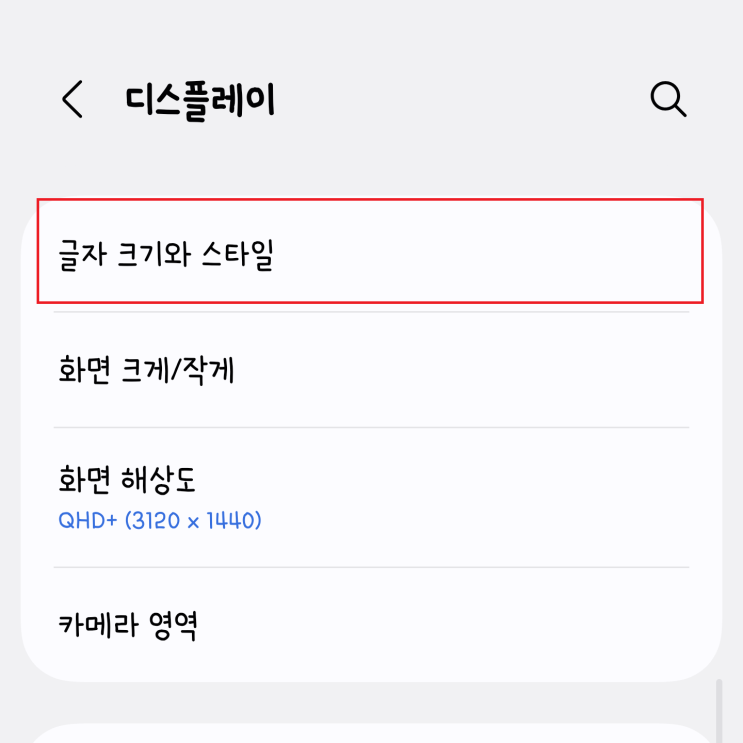Open camera cutout settings 카메라 영역

371,625
